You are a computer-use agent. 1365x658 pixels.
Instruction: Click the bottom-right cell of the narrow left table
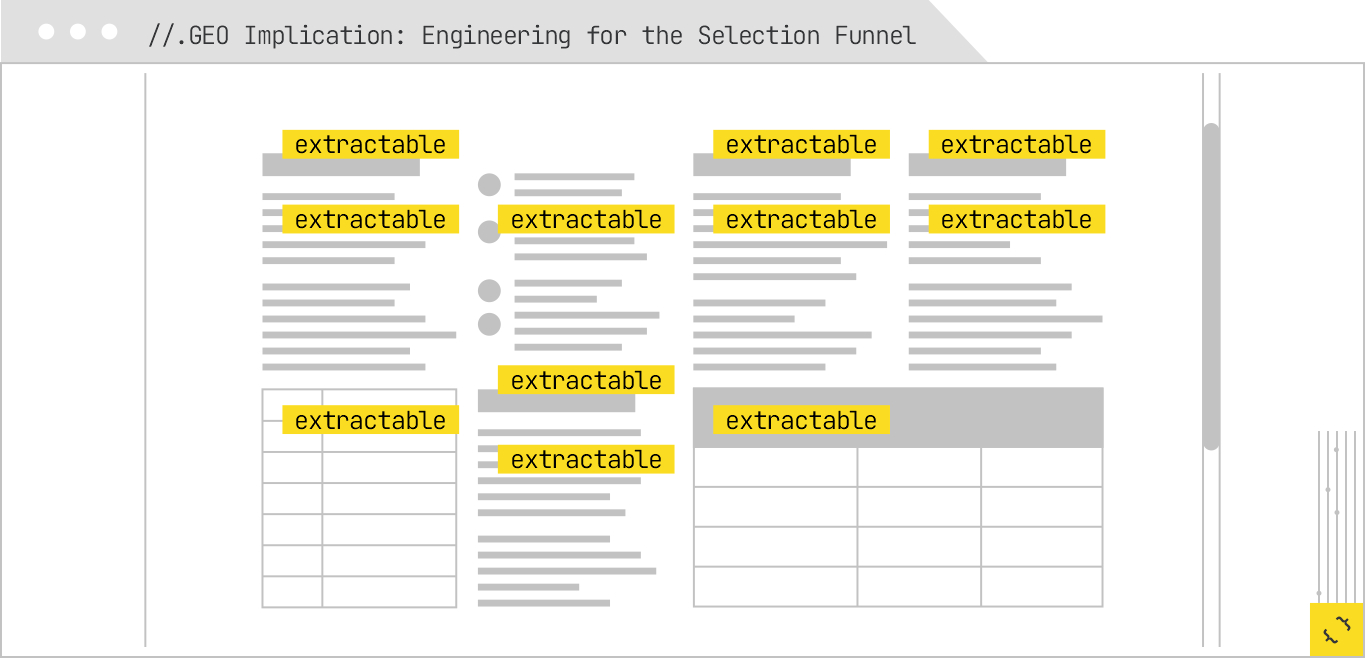389,591
